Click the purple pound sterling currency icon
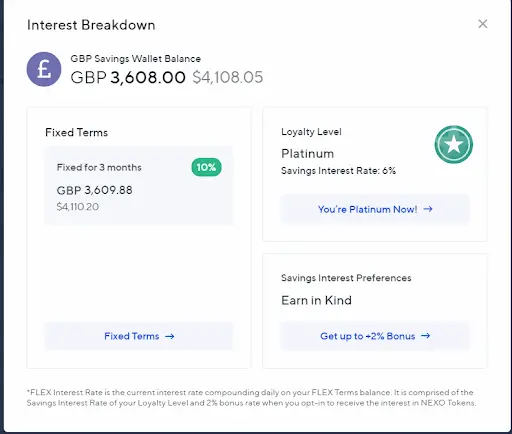 tap(44, 69)
